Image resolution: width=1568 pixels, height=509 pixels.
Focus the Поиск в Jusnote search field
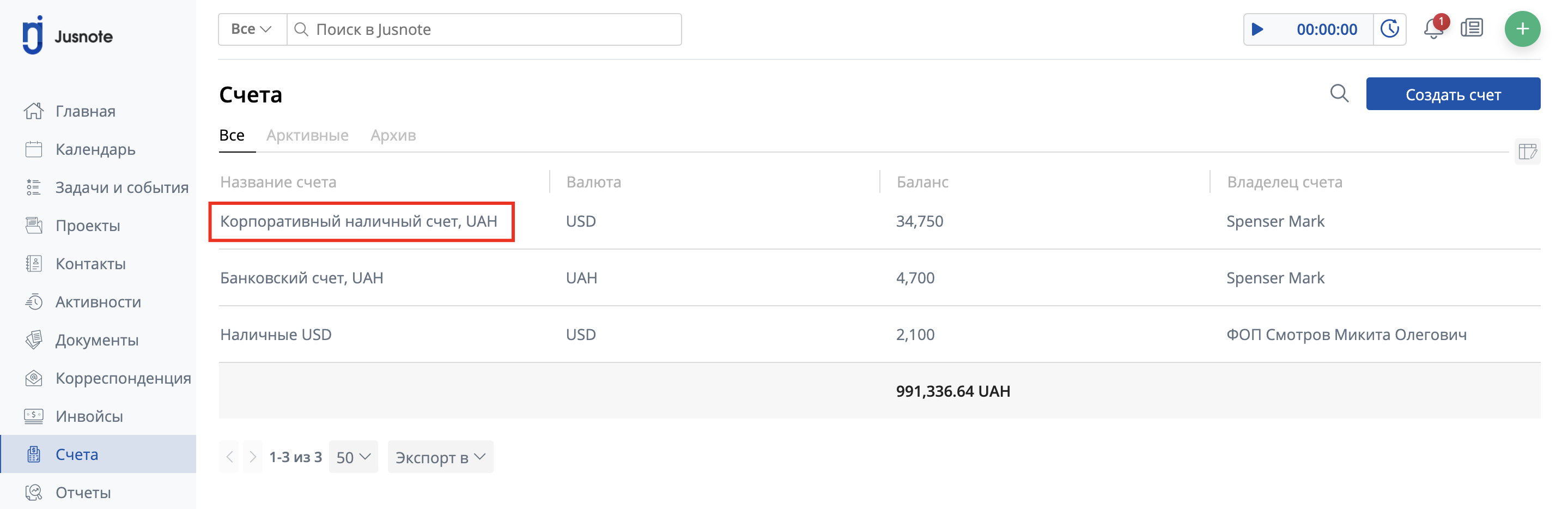pyautogui.click(x=484, y=29)
